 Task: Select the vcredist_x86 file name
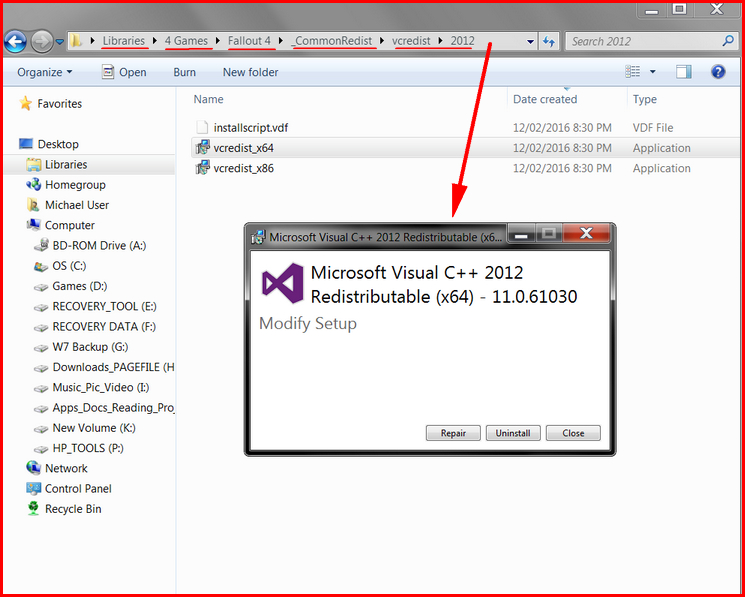click(x=244, y=169)
